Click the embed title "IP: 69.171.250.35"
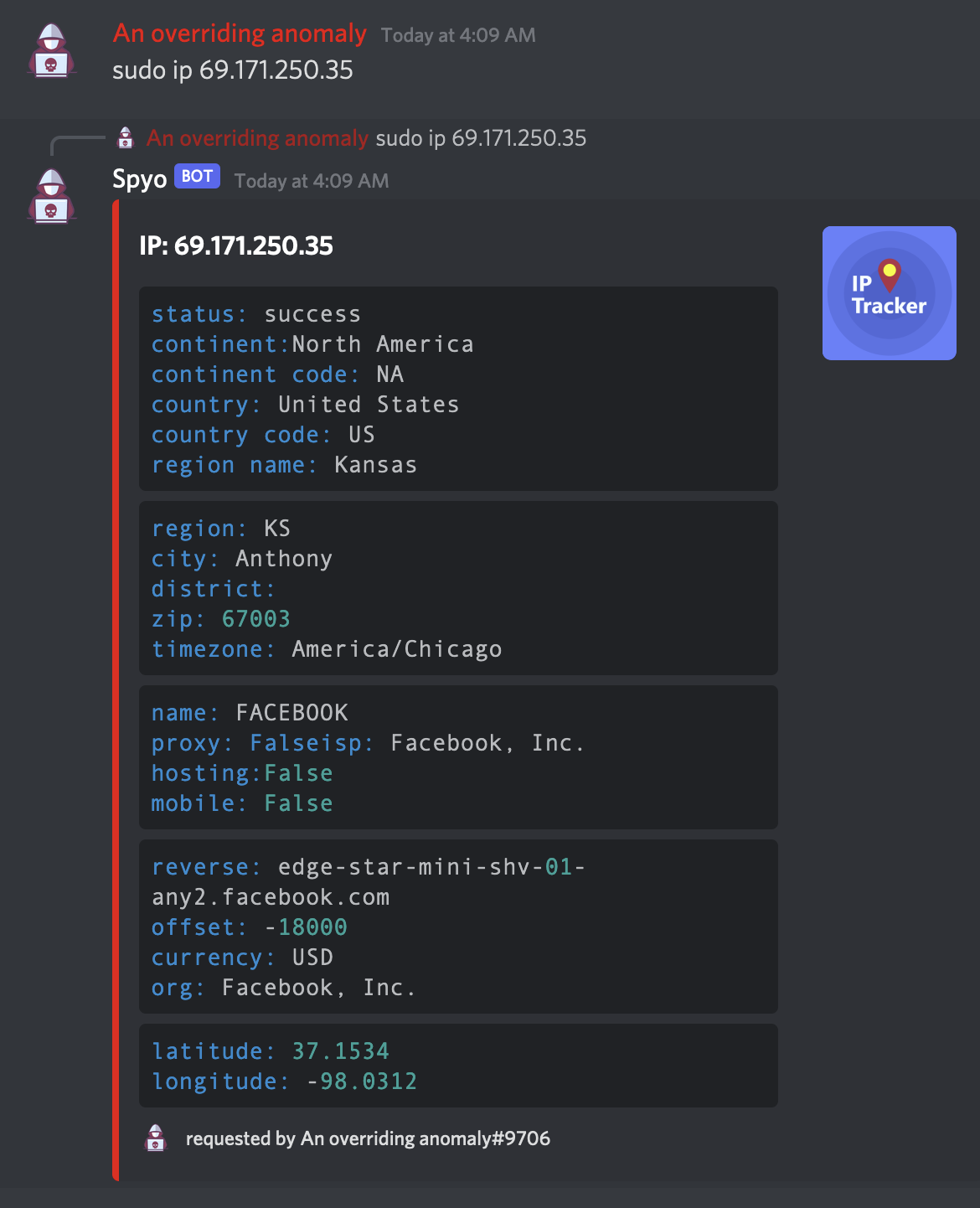This screenshot has height=1208, width=980. (x=236, y=245)
